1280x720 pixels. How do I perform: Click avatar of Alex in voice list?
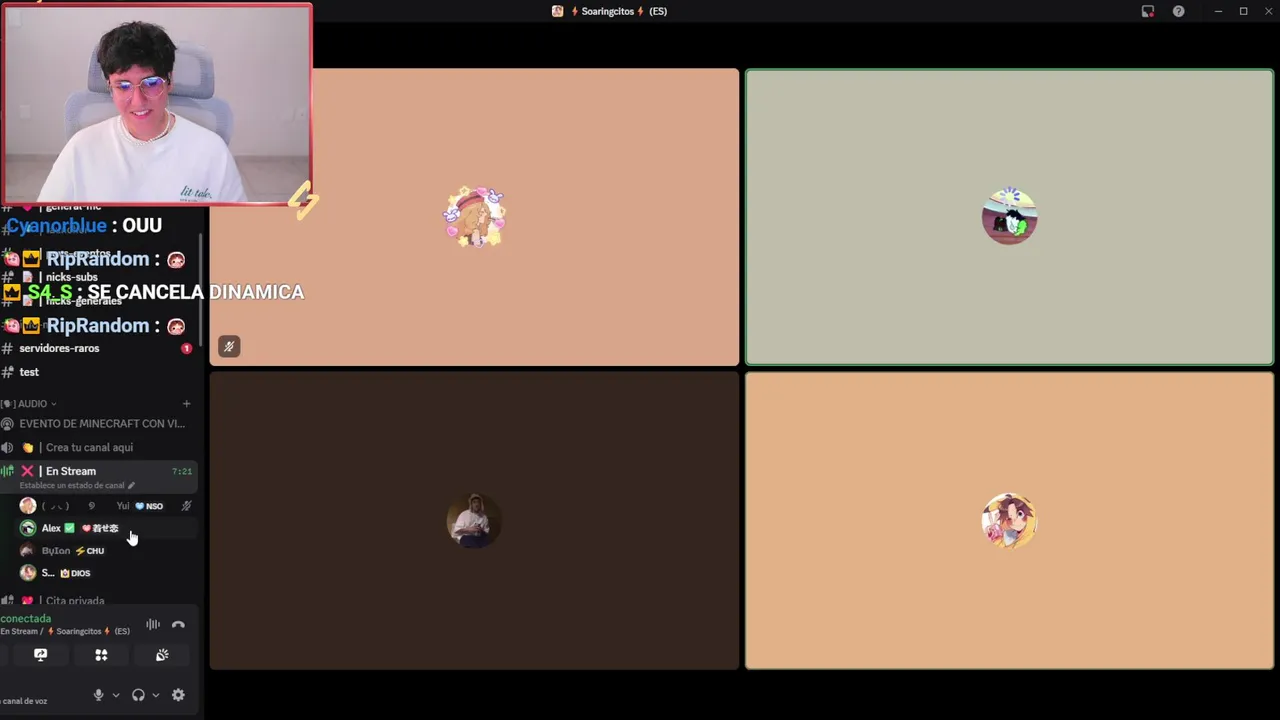pyautogui.click(x=28, y=528)
